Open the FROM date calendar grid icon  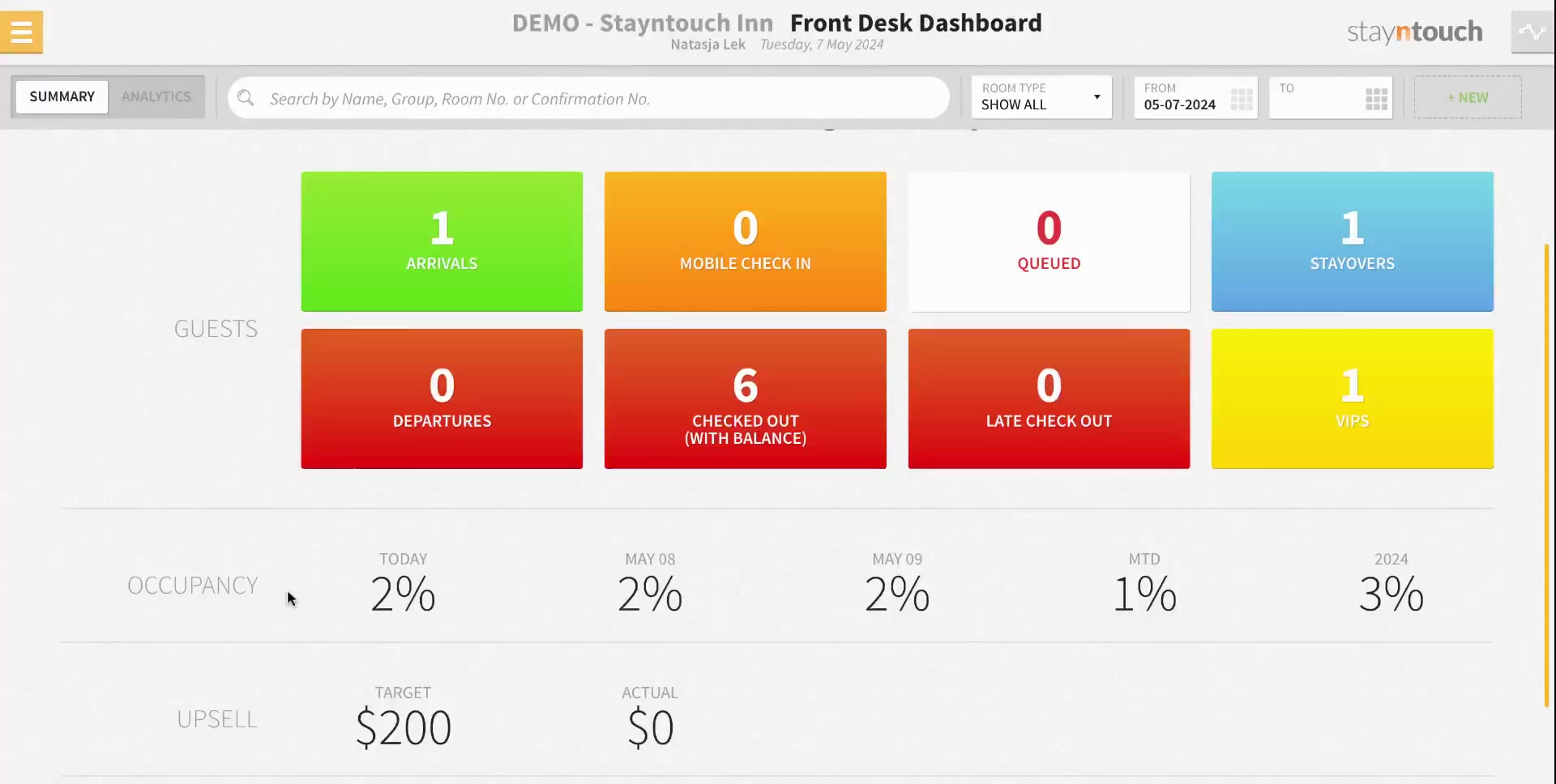[x=1241, y=99]
